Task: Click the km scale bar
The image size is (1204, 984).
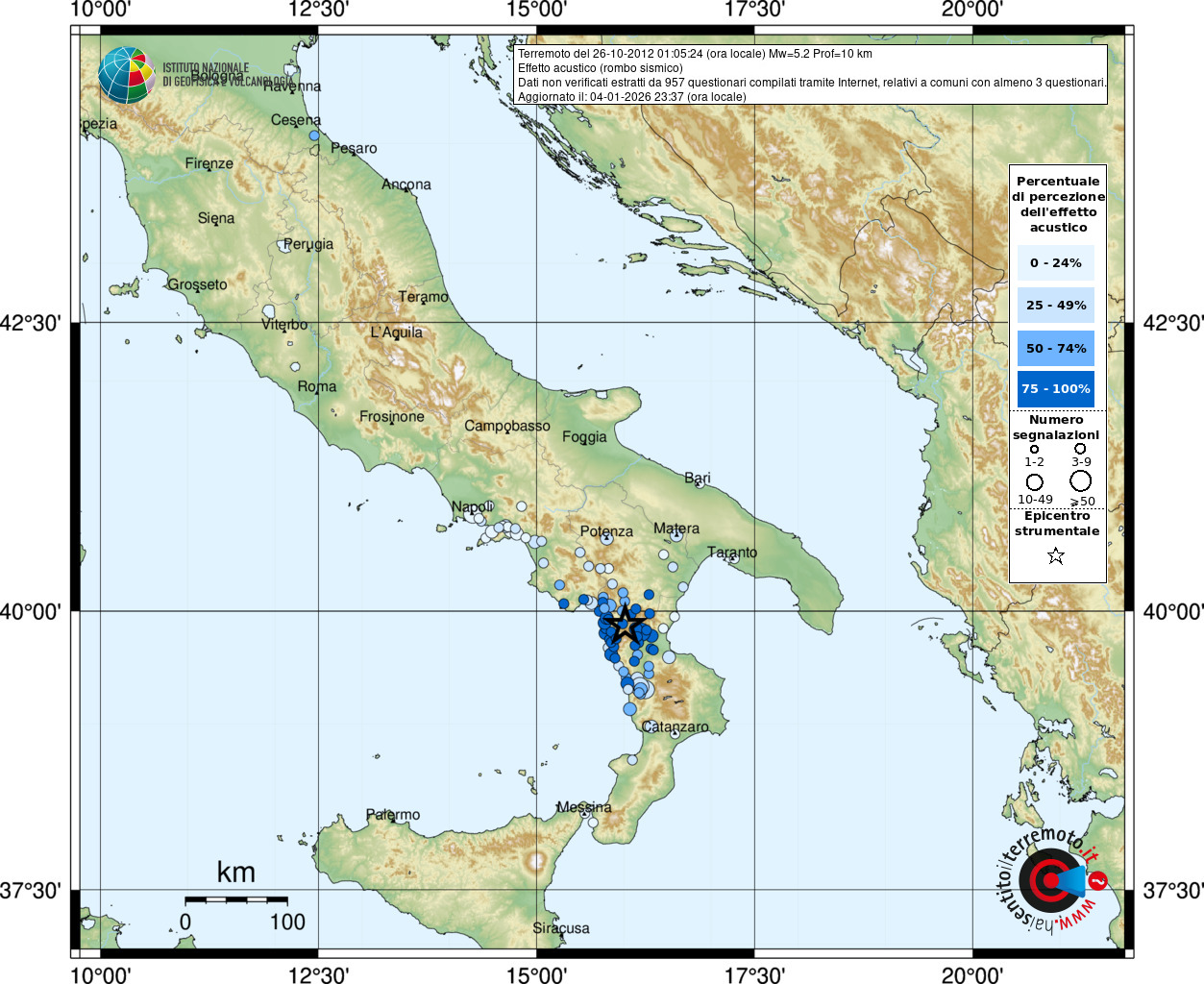Action: (x=236, y=900)
